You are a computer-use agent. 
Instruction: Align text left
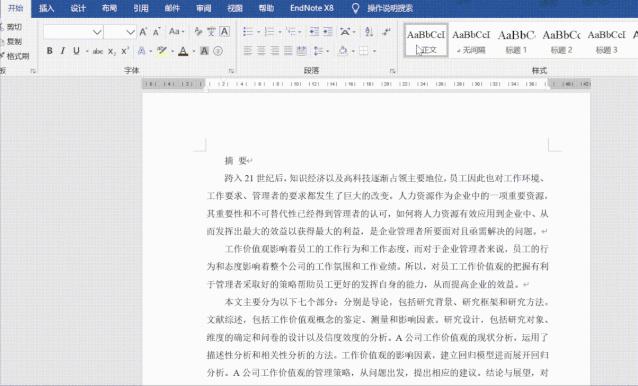pos(247,51)
